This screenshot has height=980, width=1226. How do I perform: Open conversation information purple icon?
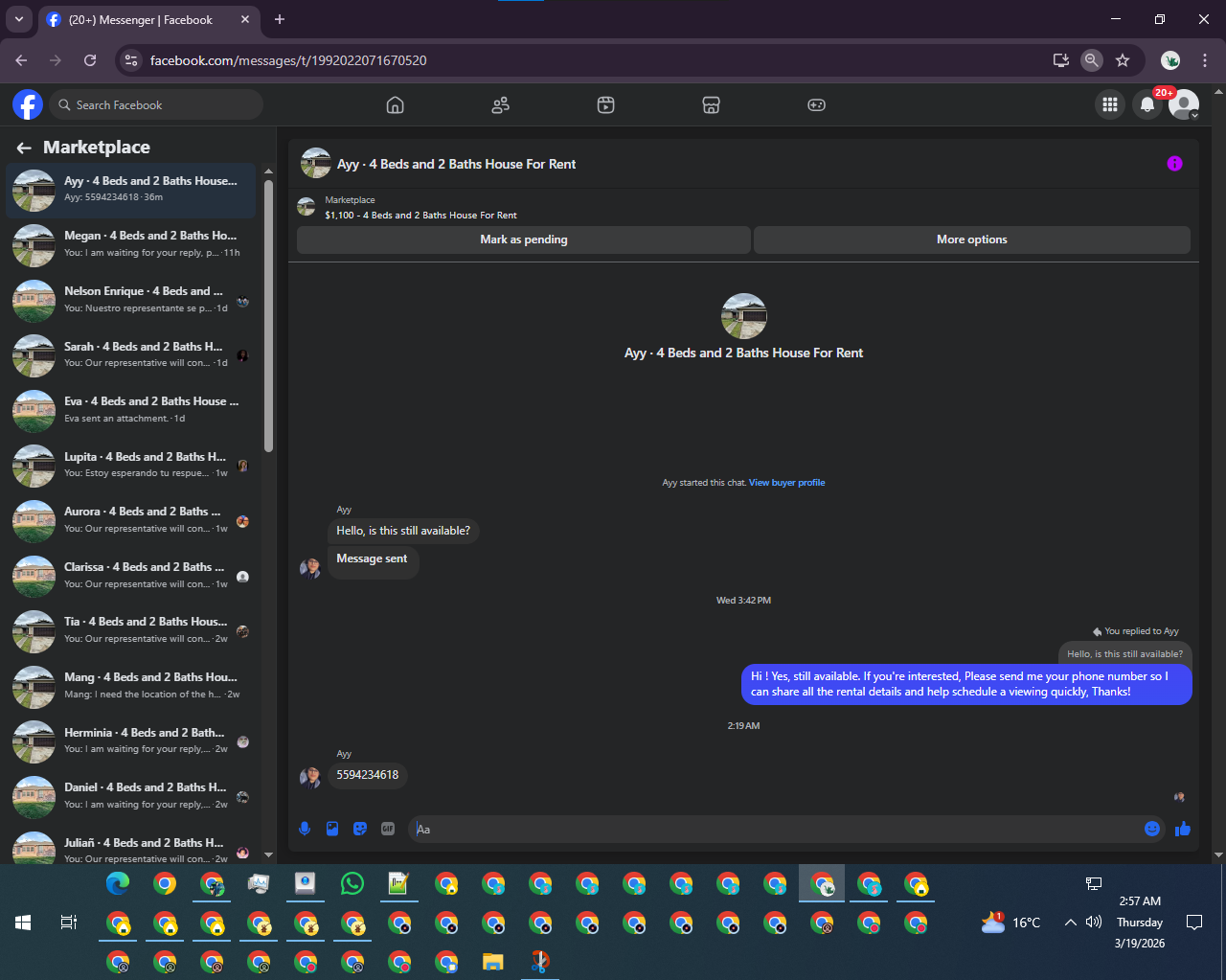[x=1174, y=164]
